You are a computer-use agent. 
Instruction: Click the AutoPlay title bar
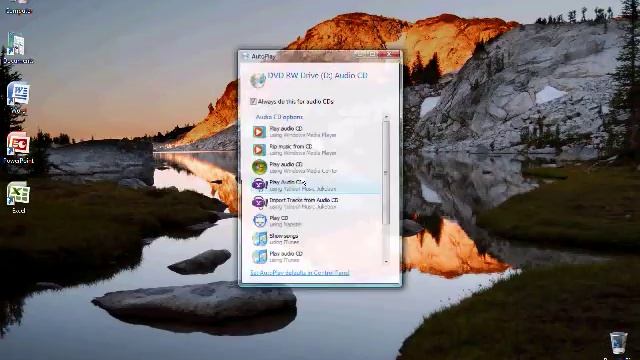[298, 56]
